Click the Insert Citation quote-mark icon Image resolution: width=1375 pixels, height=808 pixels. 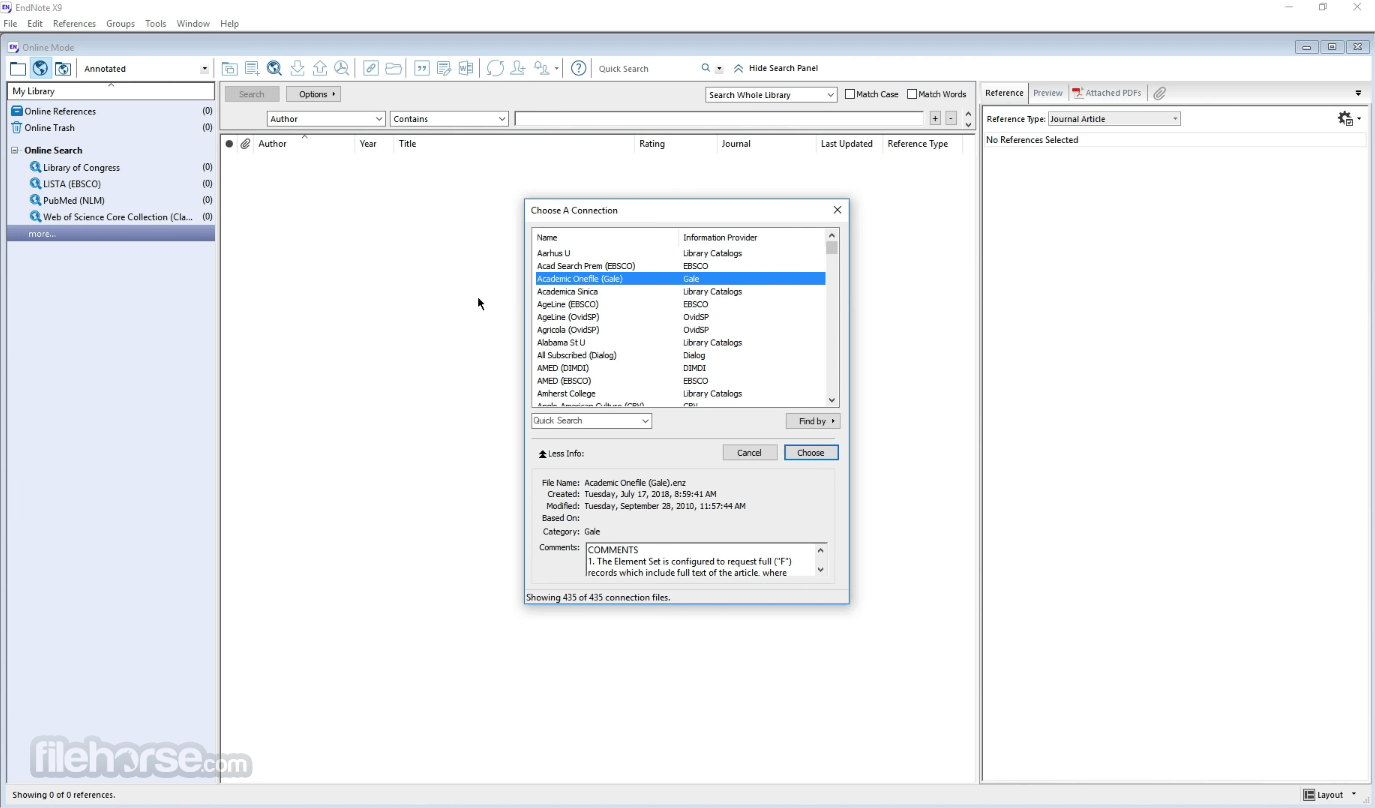421,69
